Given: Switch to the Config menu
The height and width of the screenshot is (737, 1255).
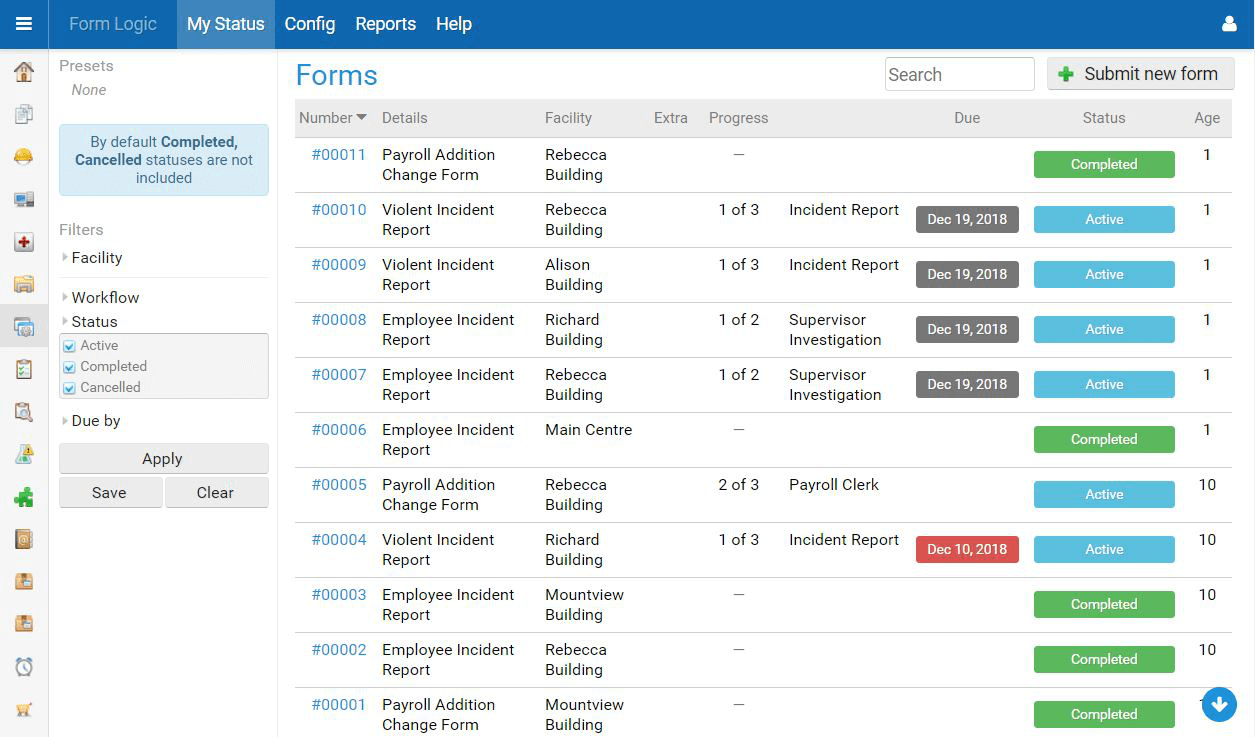Looking at the screenshot, I should pyautogui.click(x=309, y=23).
